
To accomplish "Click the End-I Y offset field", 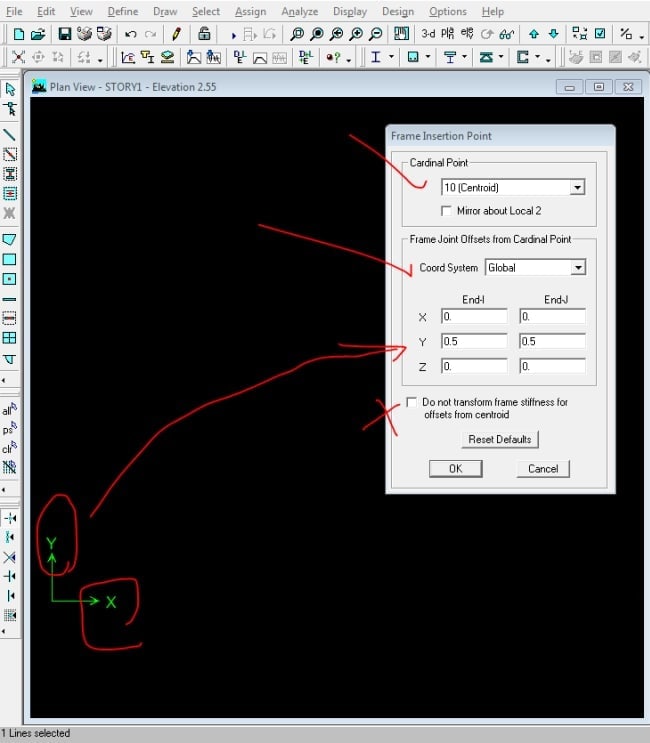I will 474,341.
